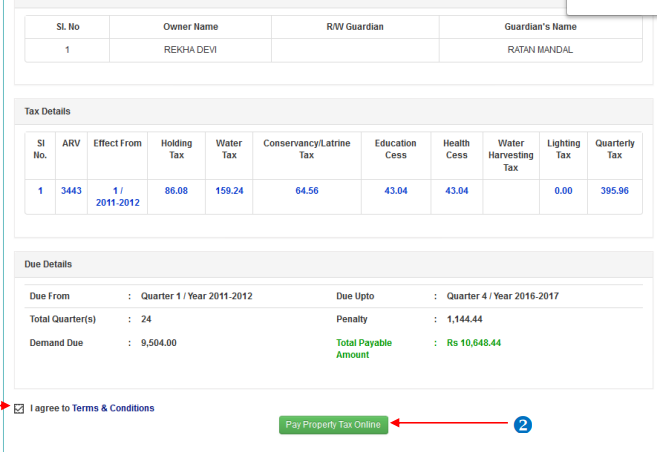Image resolution: width=657 pixels, height=452 pixels.
Task: Tick the I agree checkbox
Action: pyautogui.click(x=20, y=408)
